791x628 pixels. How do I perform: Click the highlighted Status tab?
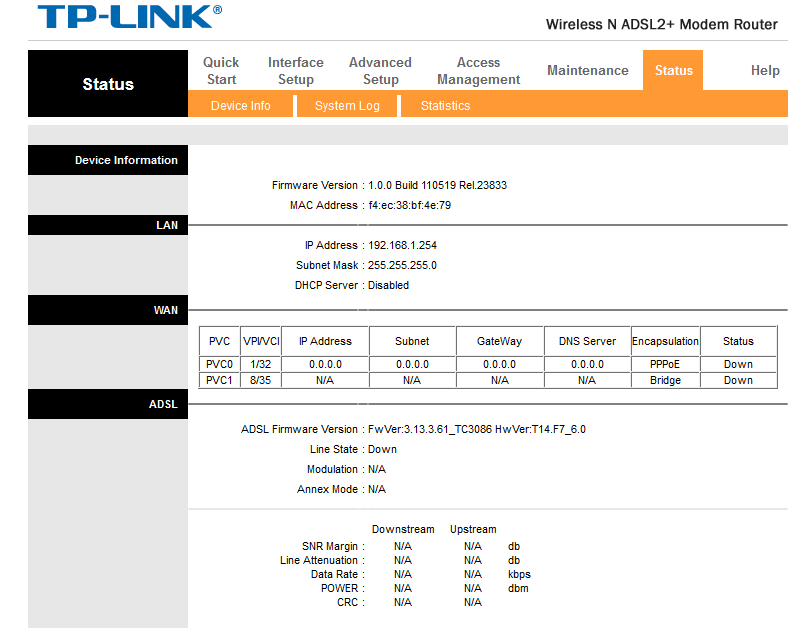tap(673, 71)
